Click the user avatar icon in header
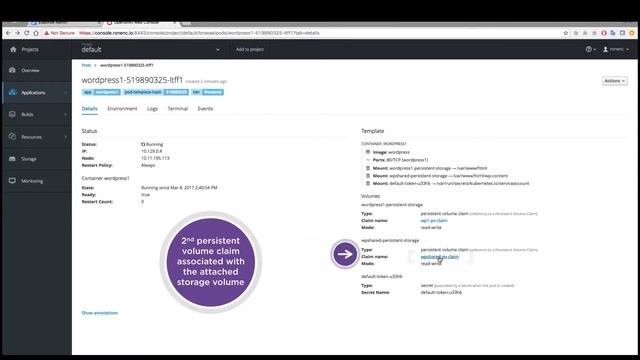The height and width of the screenshot is (360, 640). coord(606,49)
